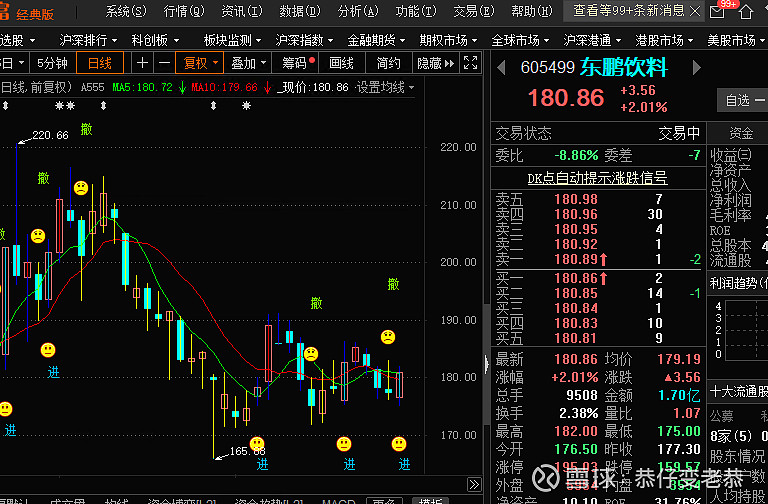The image size is (768, 504).
Task: Open the 系统(S) menu
Action: (126, 11)
